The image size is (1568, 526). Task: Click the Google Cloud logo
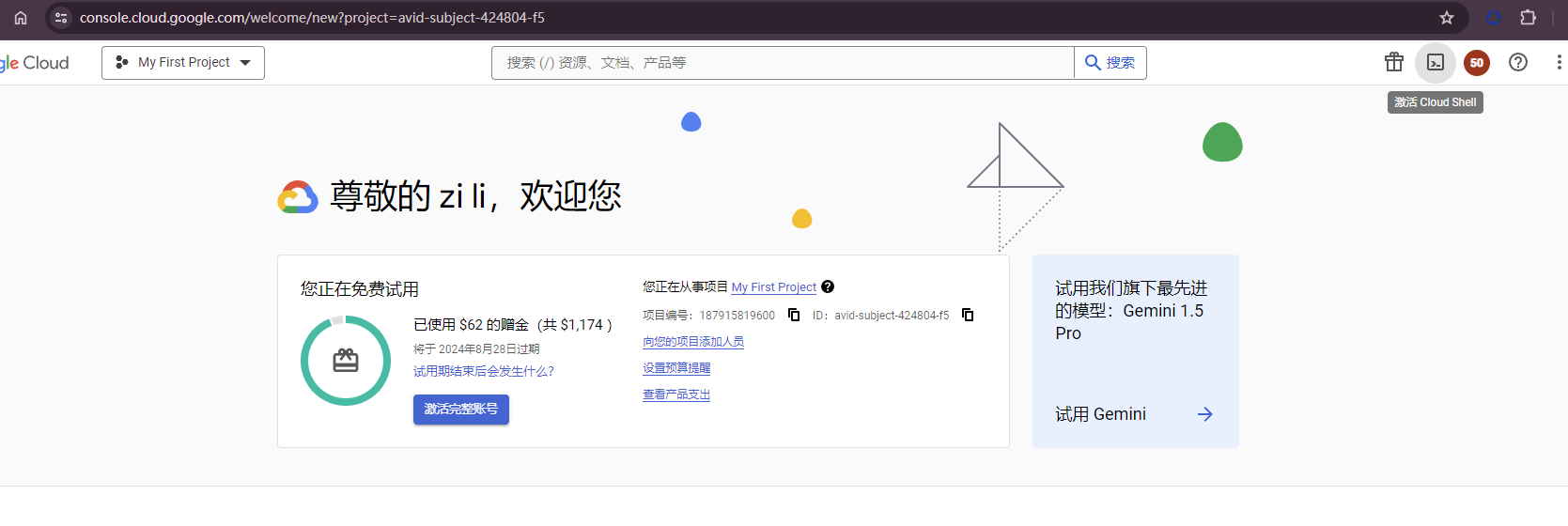click(35, 63)
